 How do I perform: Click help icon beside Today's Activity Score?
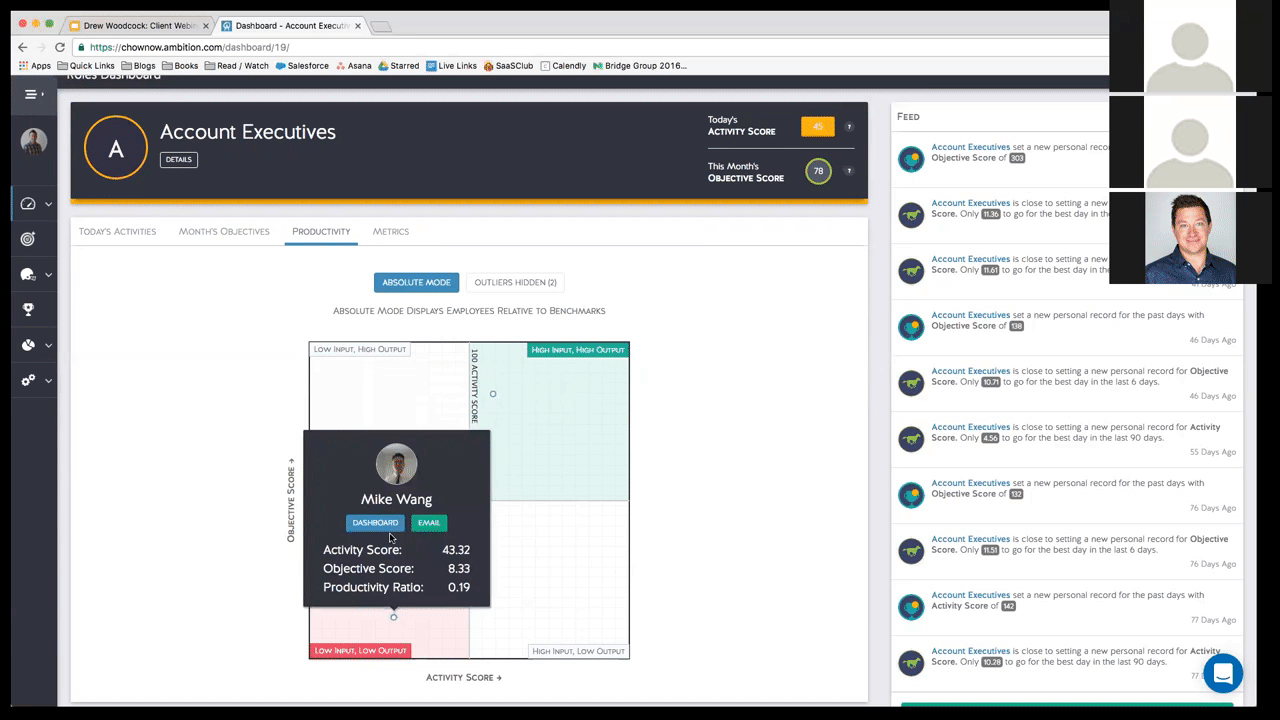[x=849, y=127]
